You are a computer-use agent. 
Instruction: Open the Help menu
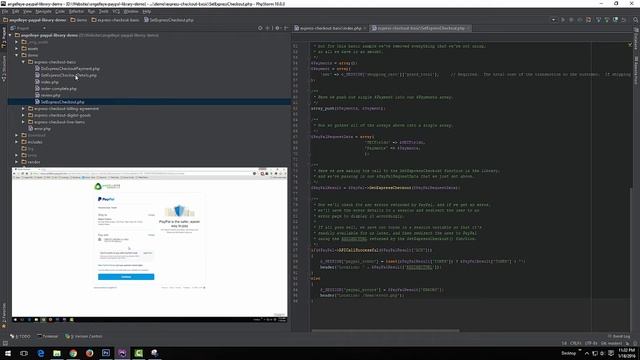coord(147,11)
